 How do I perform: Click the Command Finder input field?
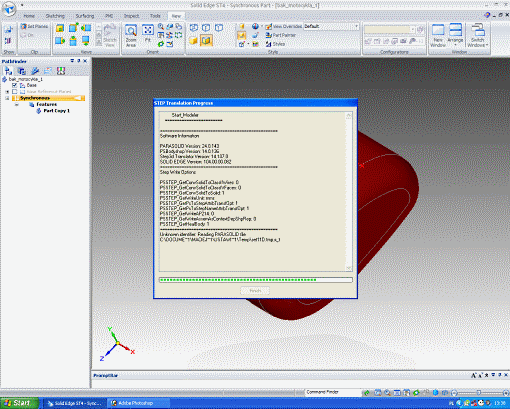pos(333,392)
